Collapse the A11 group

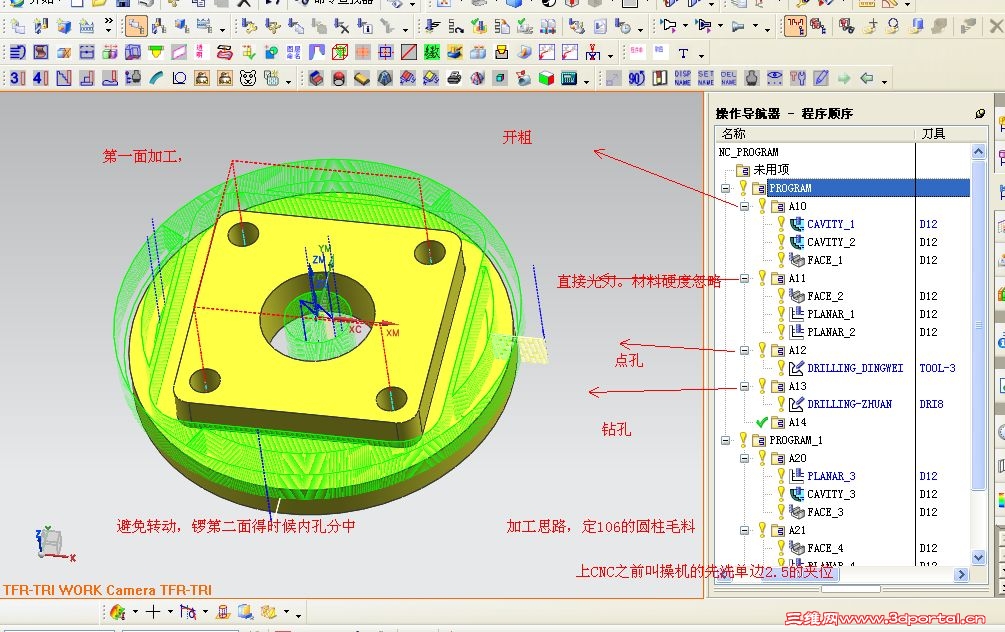[x=745, y=278]
